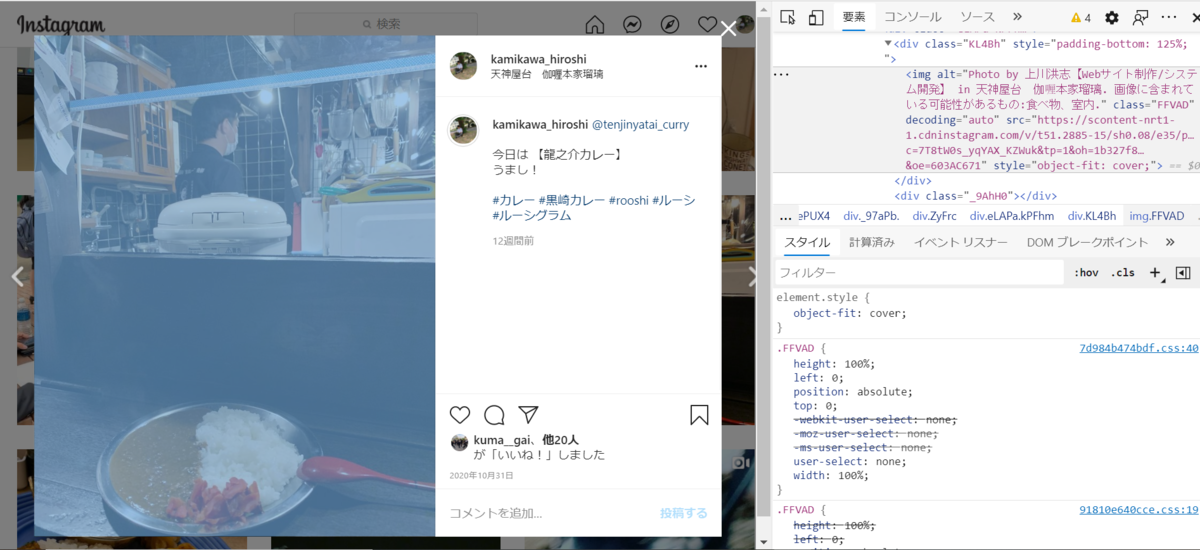Switch to the スタイル pane tab
The height and width of the screenshot is (550, 1200).
[807, 242]
